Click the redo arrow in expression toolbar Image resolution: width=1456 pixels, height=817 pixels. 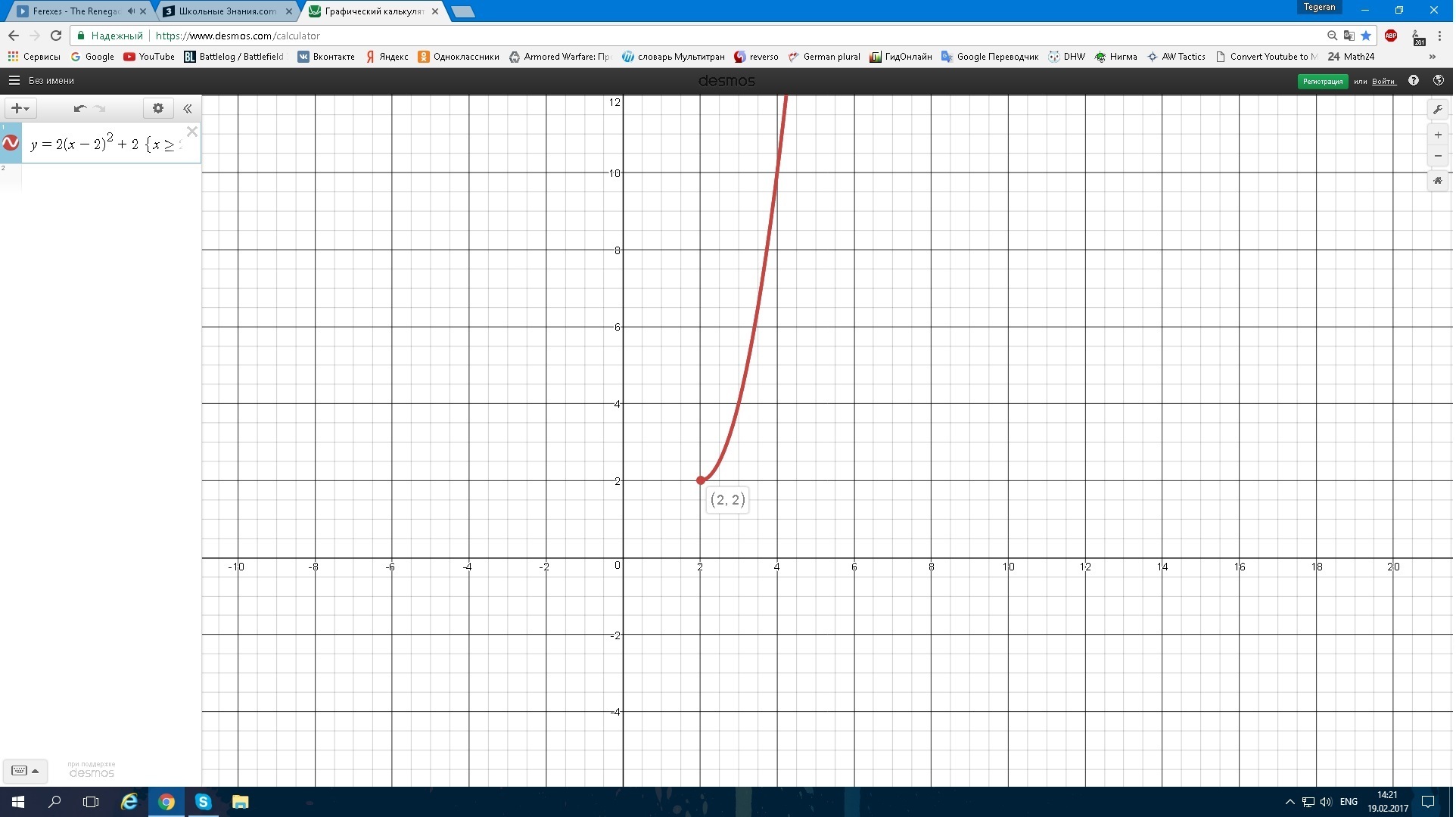tap(100, 108)
